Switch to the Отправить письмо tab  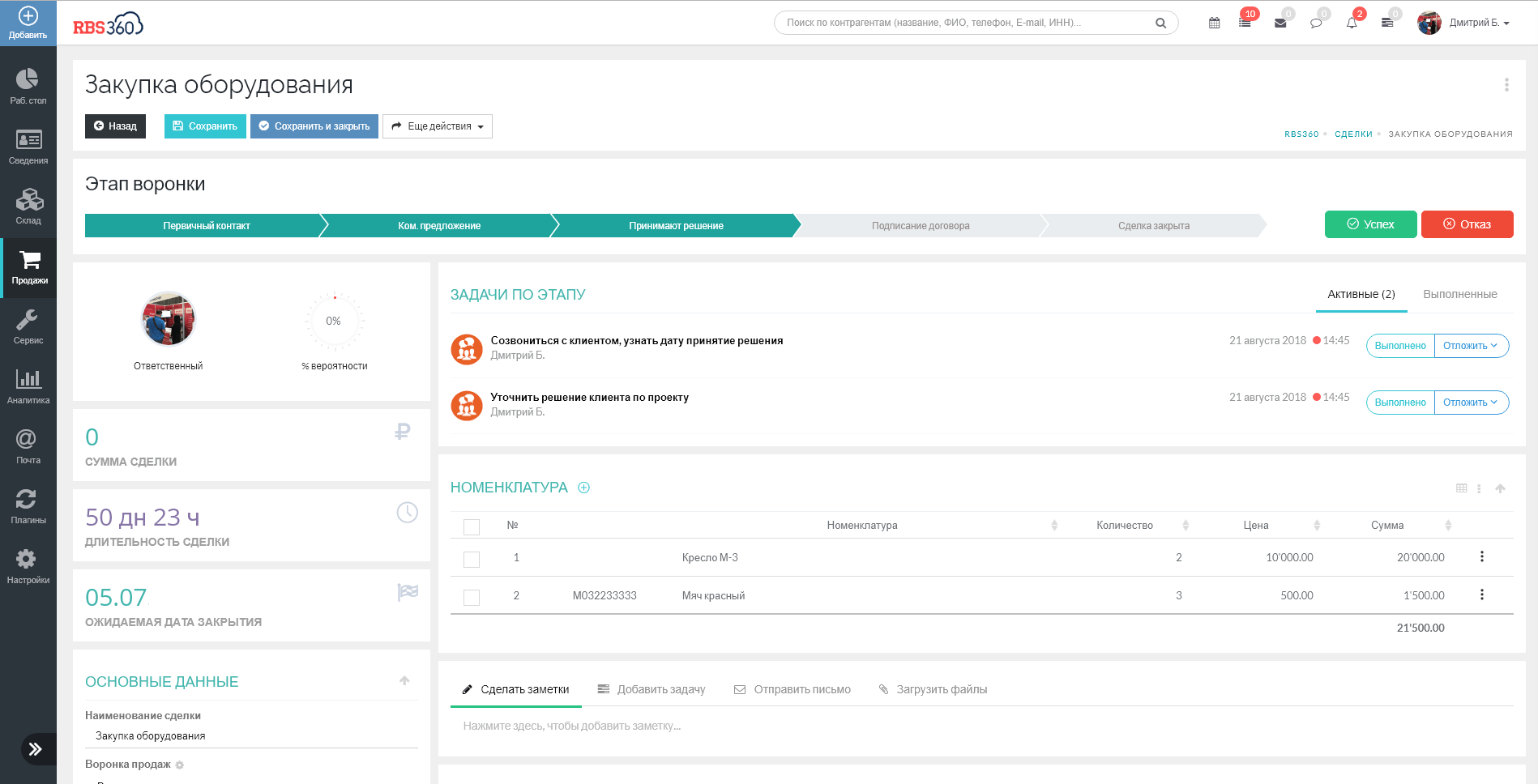click(792, 690)
